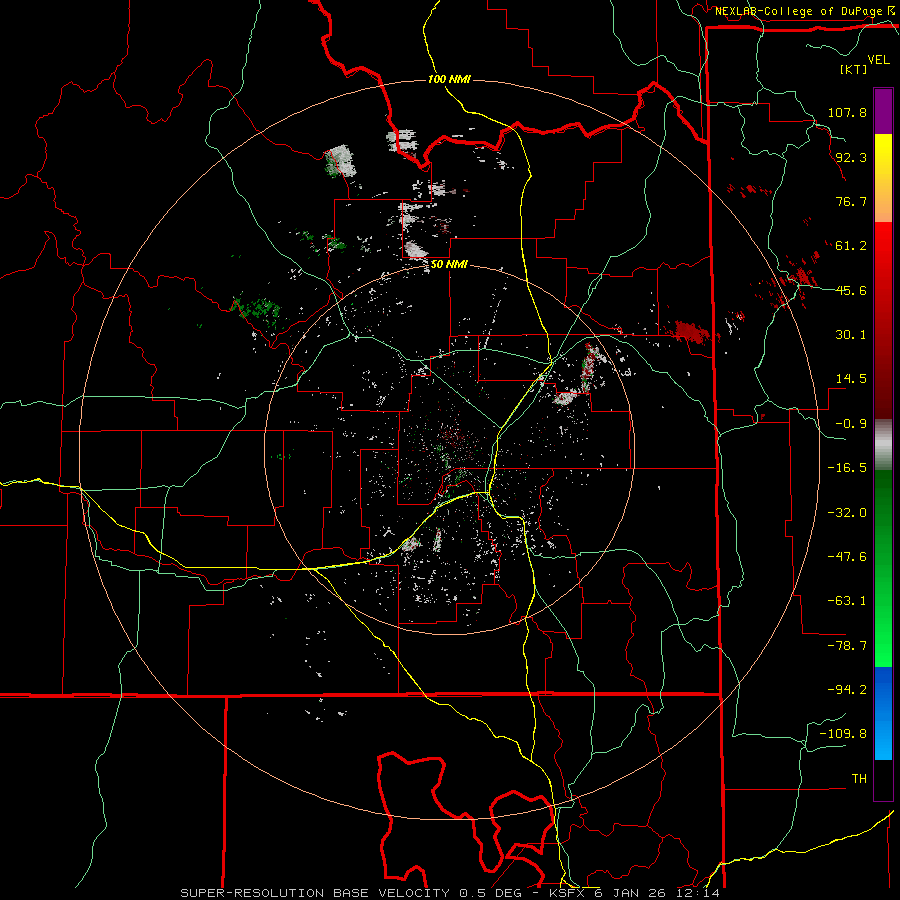The height and width of the screenshot is (900, 900).
Task: Select the 107.8 scale value
Action: pos(847,112)
